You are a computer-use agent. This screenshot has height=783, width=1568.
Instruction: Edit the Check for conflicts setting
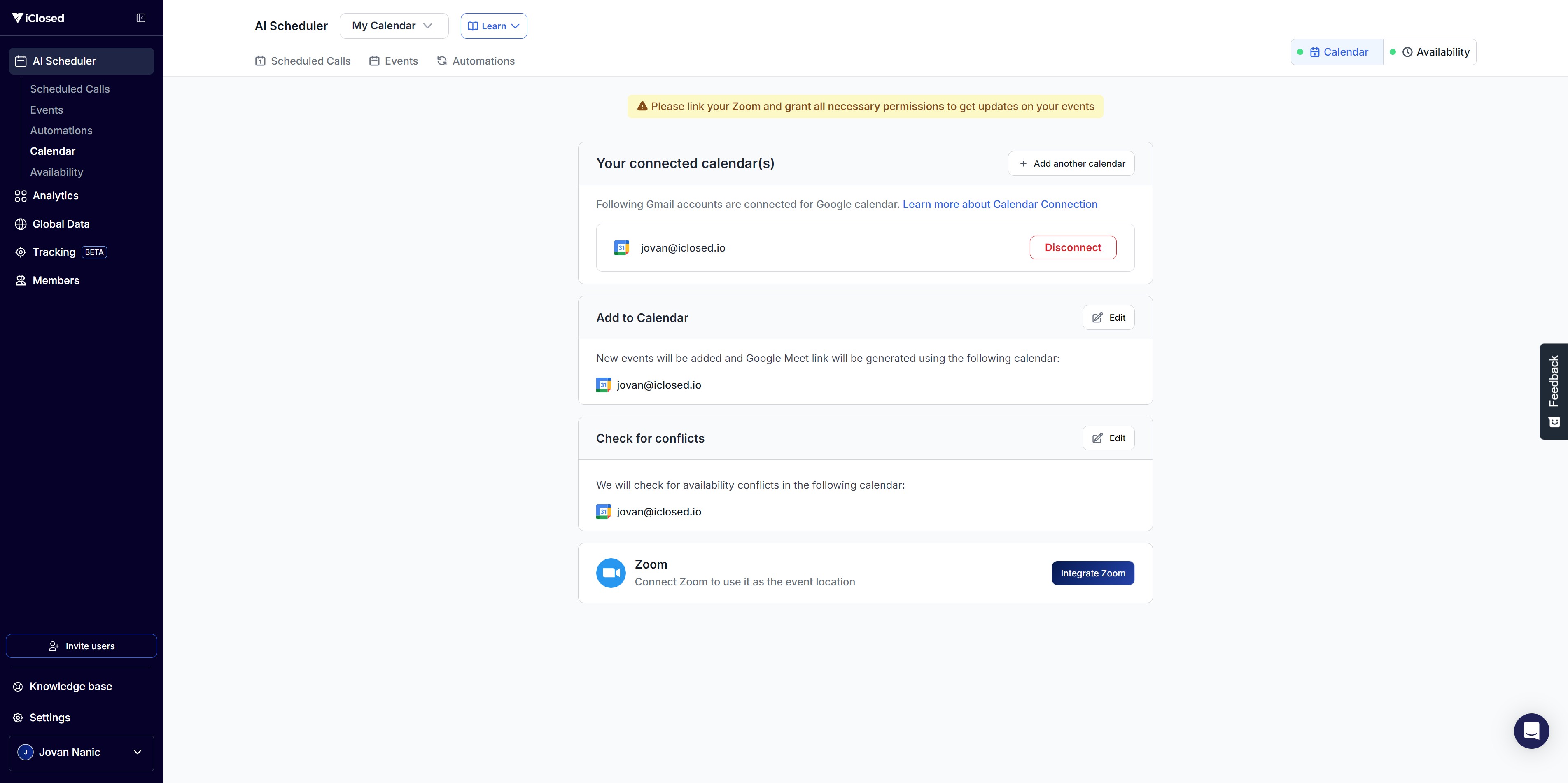coord(1108,438)
